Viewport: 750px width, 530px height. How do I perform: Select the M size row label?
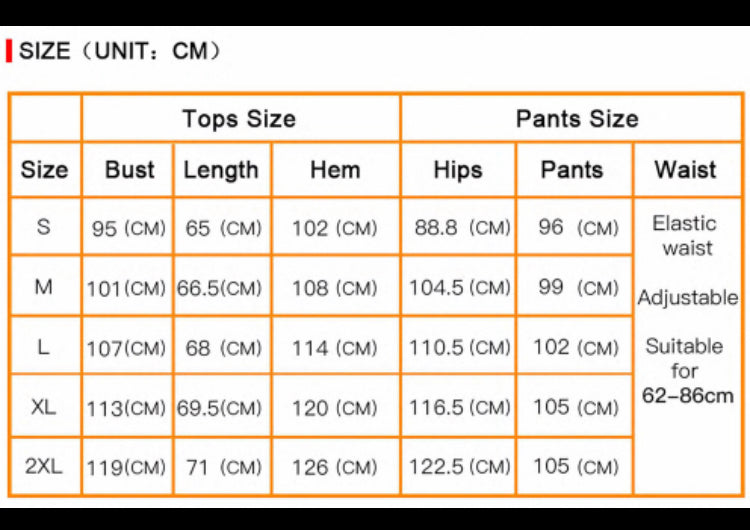click(44, 287)
